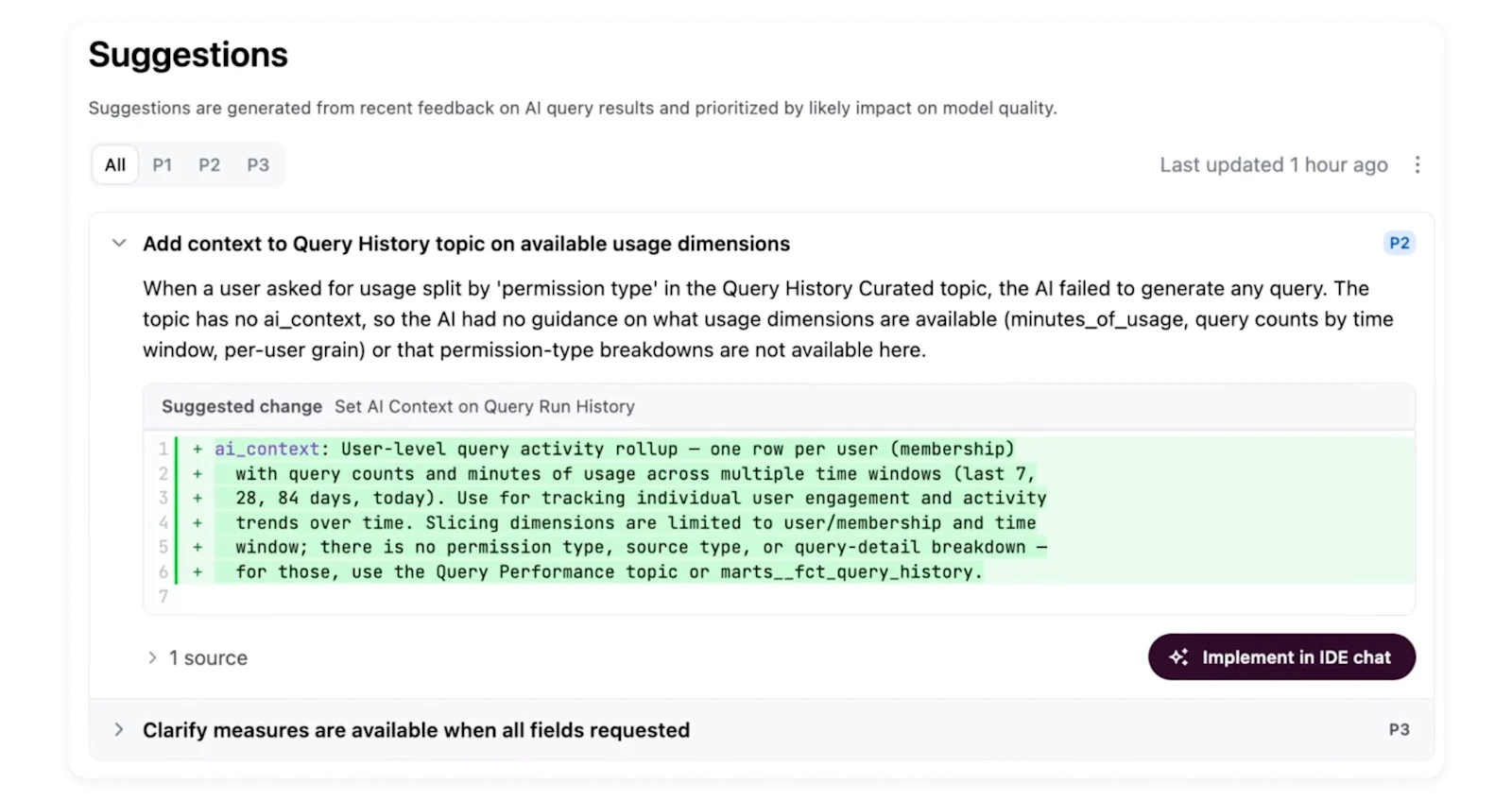Filter suggestions by P1 priority
Viewport: 1512px width, 800px height.
click(163, 165)
